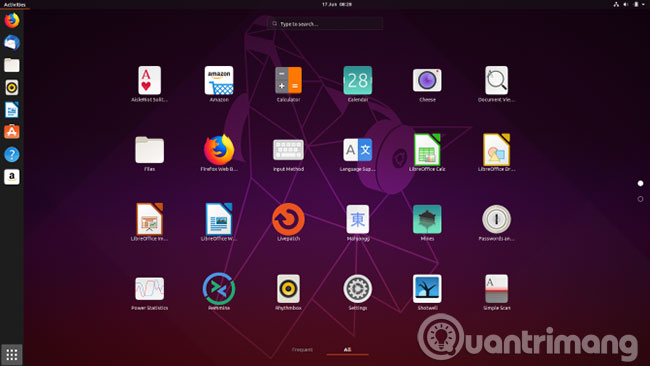Launch LibreOffice Writer from the grid
650x366 pixels.
click(219, 219)
